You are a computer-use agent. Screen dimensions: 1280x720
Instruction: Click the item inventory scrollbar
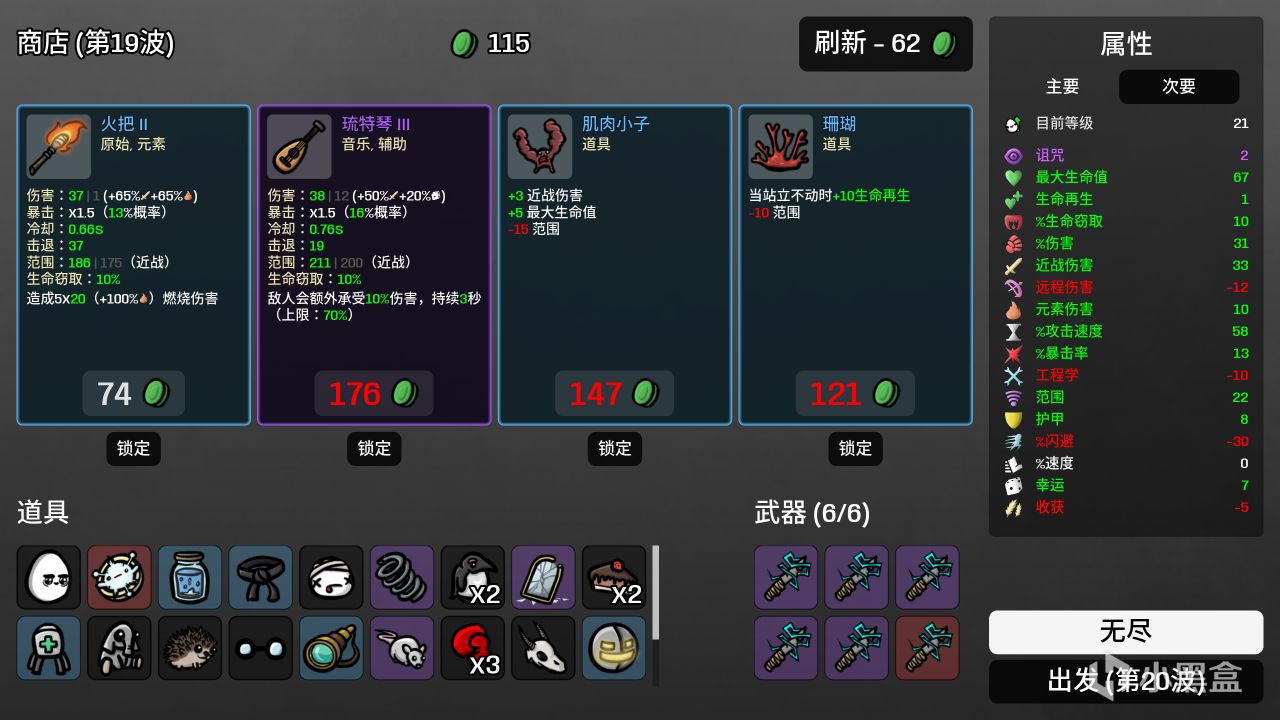click(656, 593)
